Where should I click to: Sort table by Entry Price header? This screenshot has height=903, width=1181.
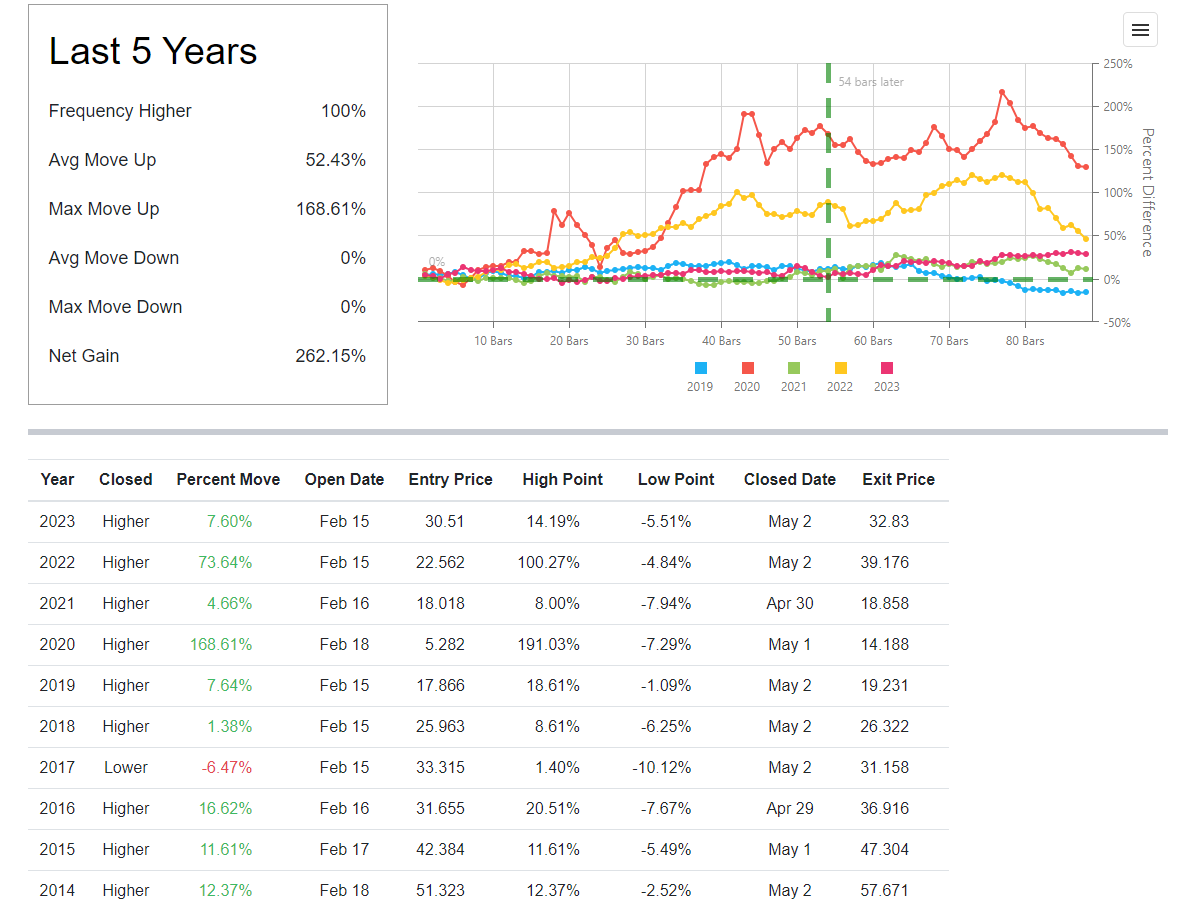[x=450, y=480]
